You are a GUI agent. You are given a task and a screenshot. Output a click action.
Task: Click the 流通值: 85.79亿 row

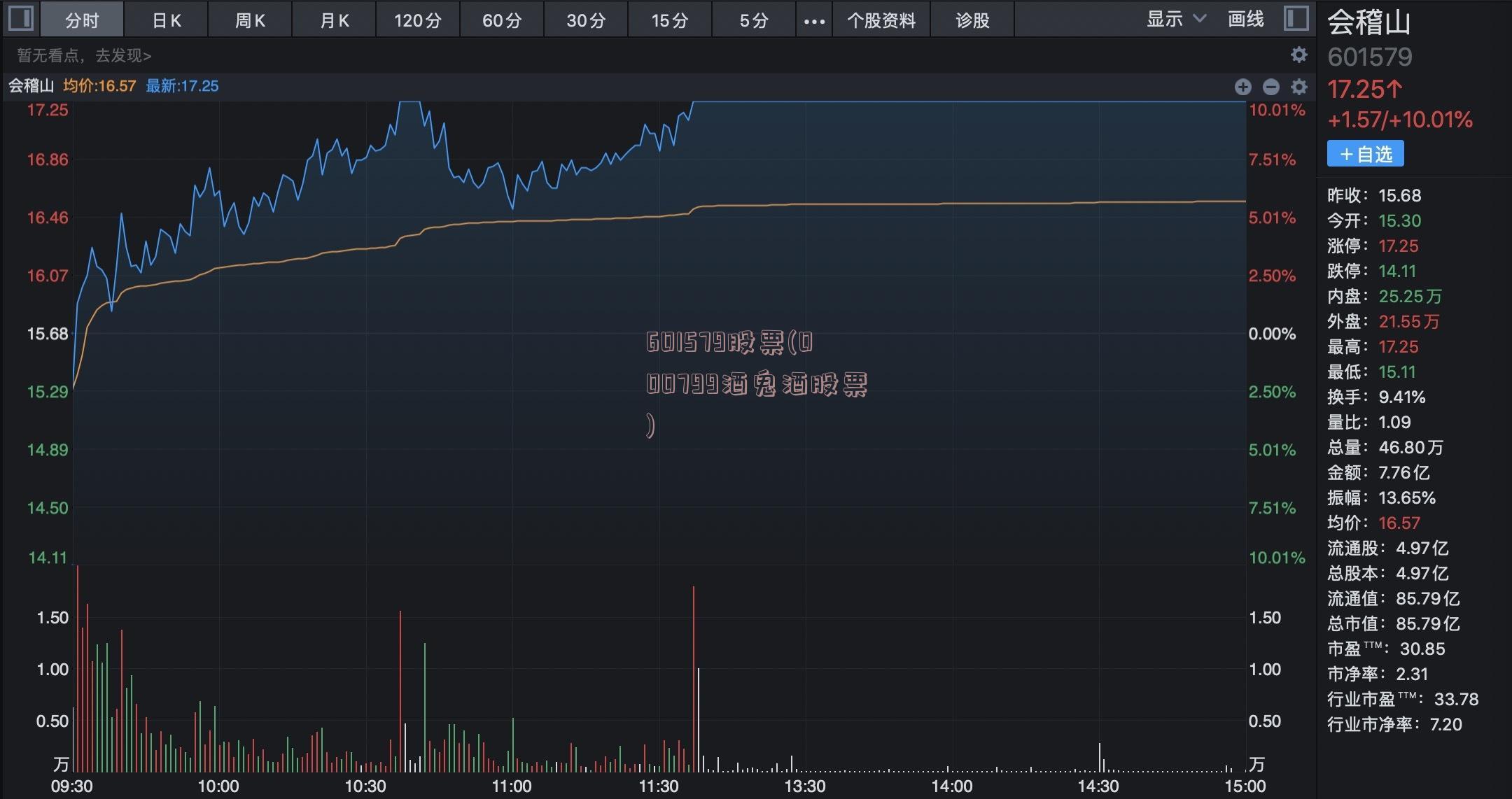[1394, 598]
